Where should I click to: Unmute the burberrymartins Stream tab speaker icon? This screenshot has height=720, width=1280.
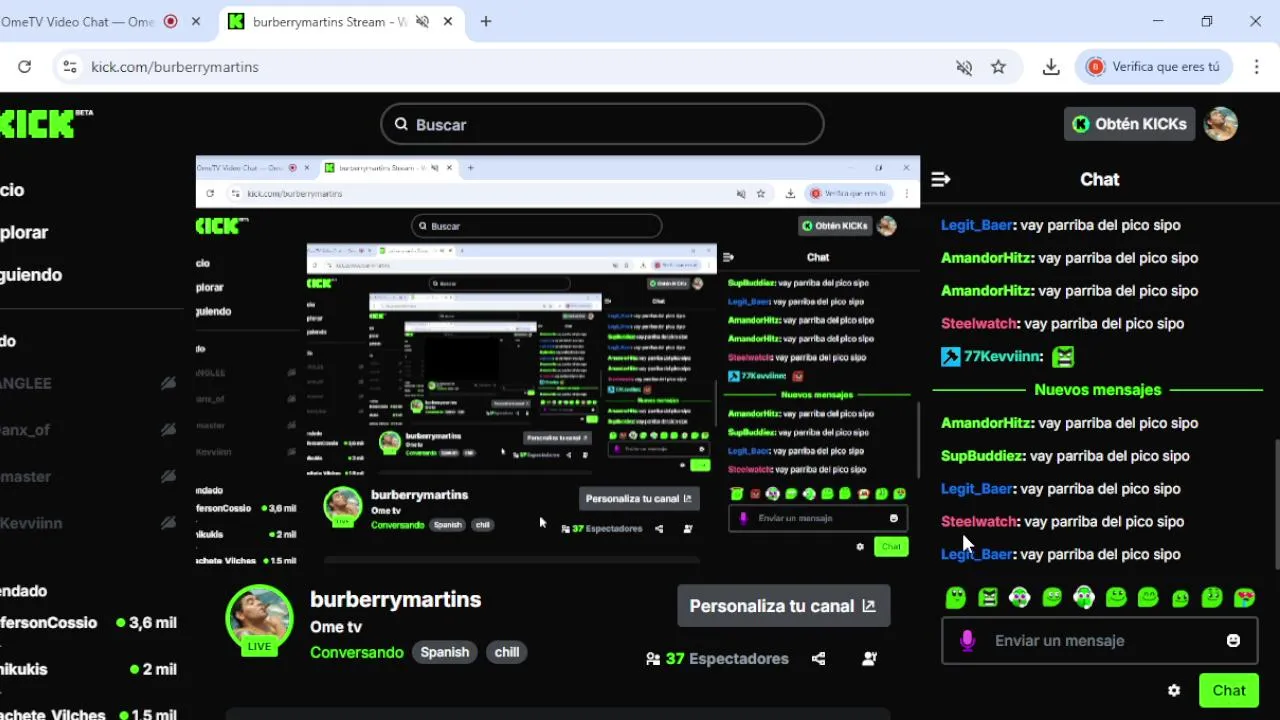[423, 21]
